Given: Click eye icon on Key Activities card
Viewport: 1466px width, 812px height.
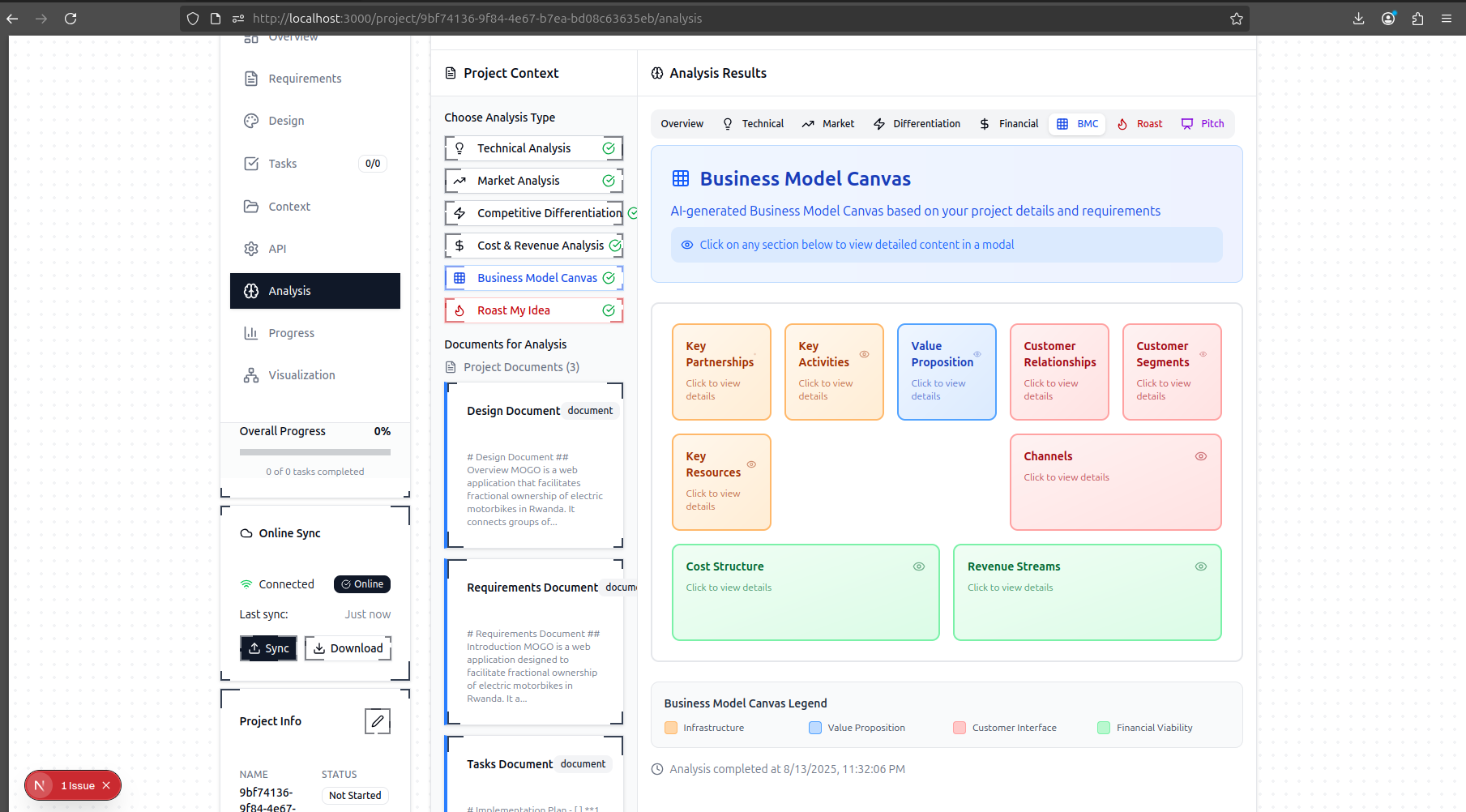Looking at the screenshot, I should [864, 354].
